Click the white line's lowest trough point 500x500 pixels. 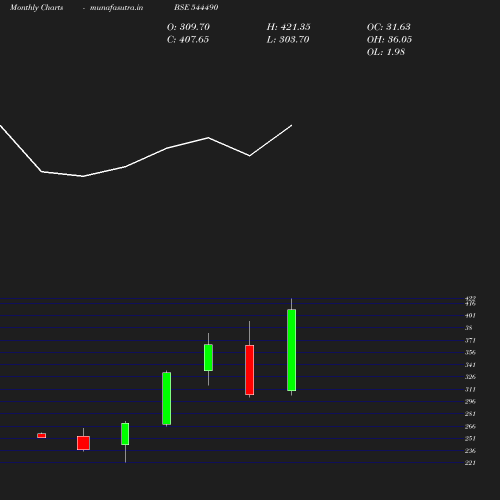(83, 176)
